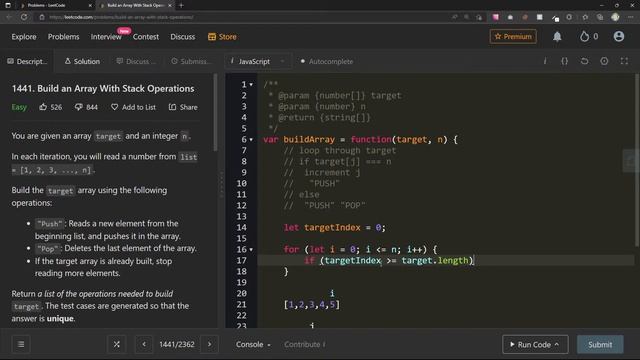640x360 pixels.
Task: Place cursor on line 17 code
Action: tap(389, 260)
